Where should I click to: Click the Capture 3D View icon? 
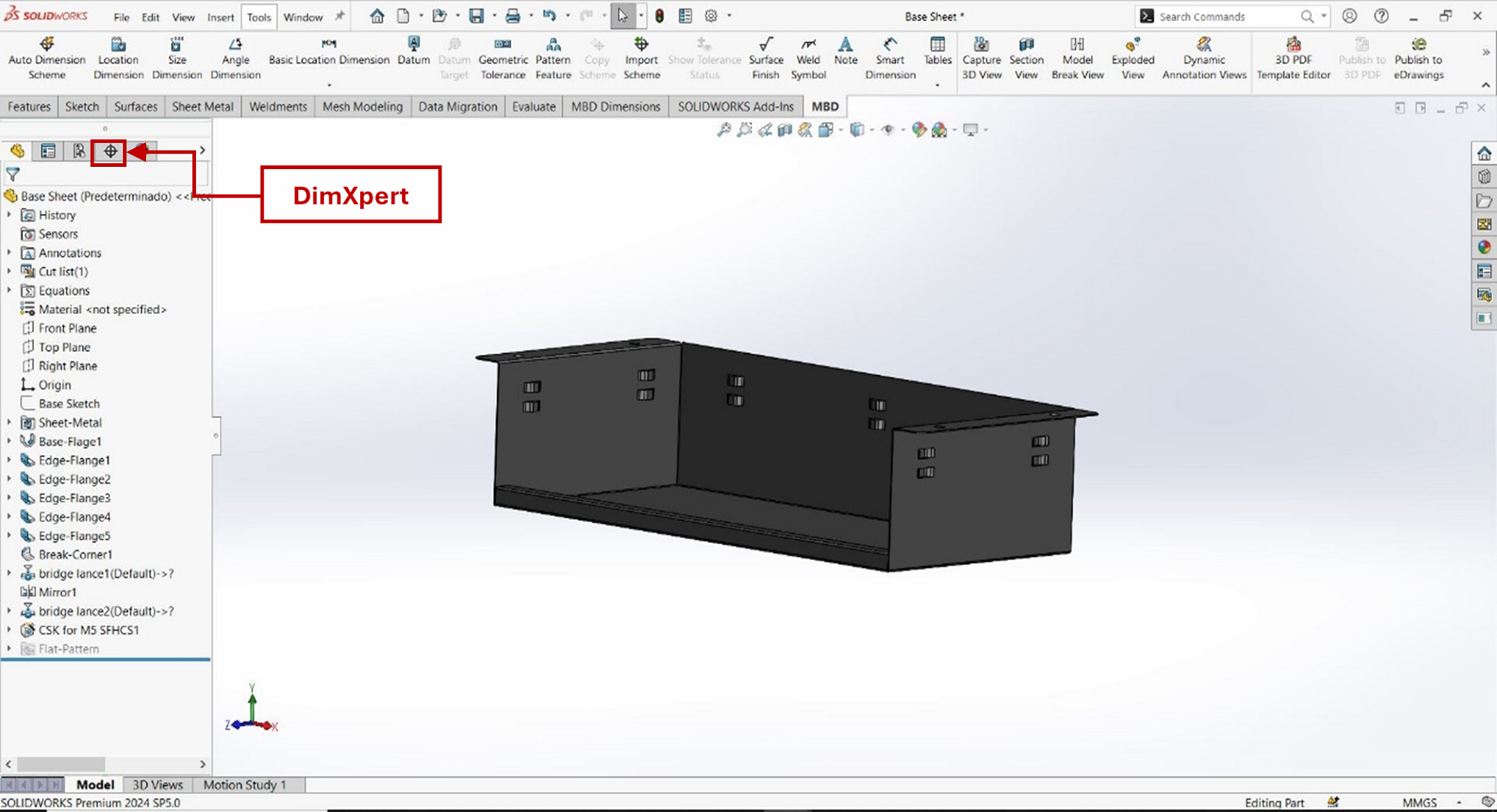pyautogui.click(x=981, y=58)
